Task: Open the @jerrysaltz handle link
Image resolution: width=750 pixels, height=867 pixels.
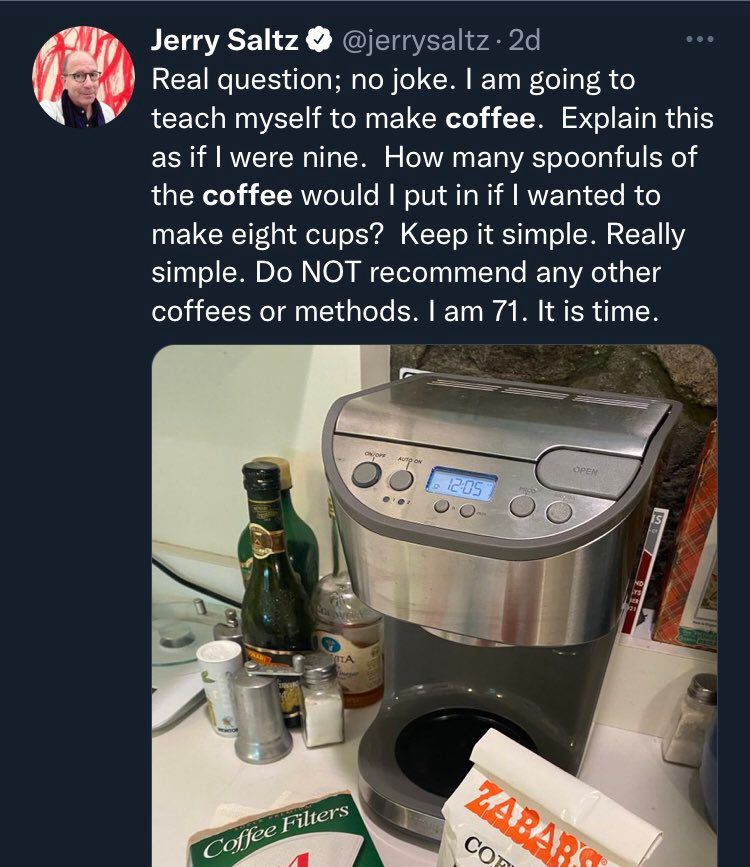Action: 416,41
